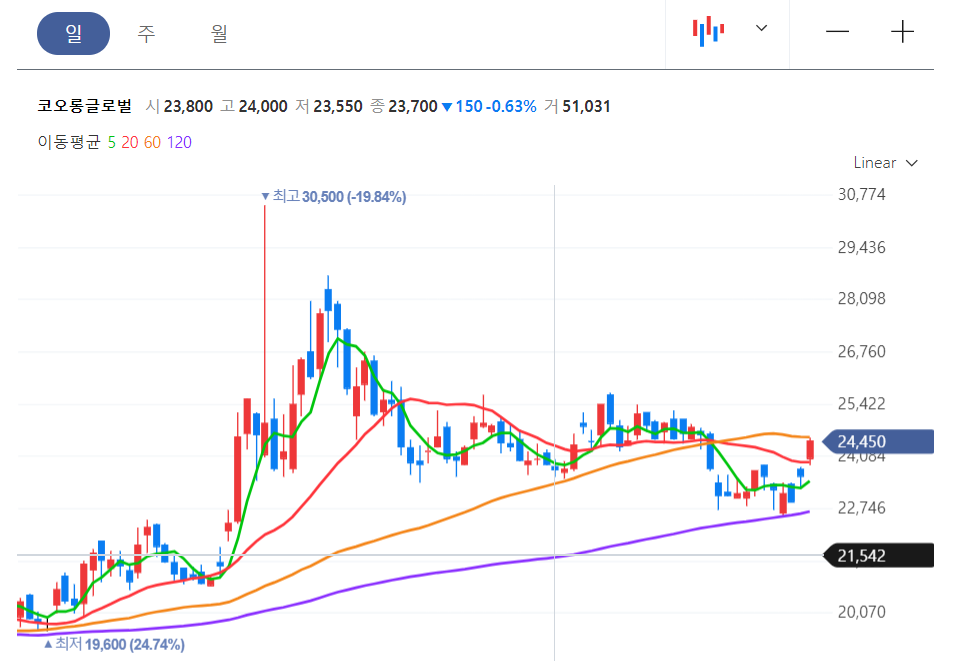Click the volume value 51,031

point(586,107)
